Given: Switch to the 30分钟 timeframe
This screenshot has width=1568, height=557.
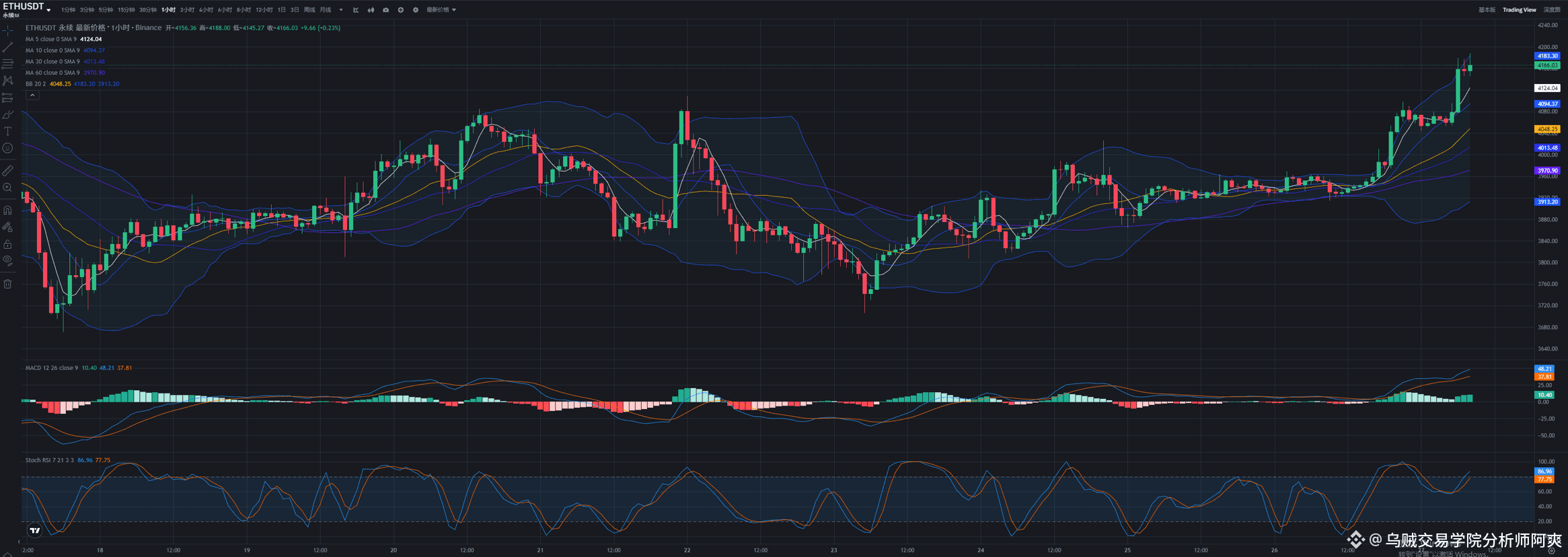Looking at the screenshot, I should click(147, 10).
